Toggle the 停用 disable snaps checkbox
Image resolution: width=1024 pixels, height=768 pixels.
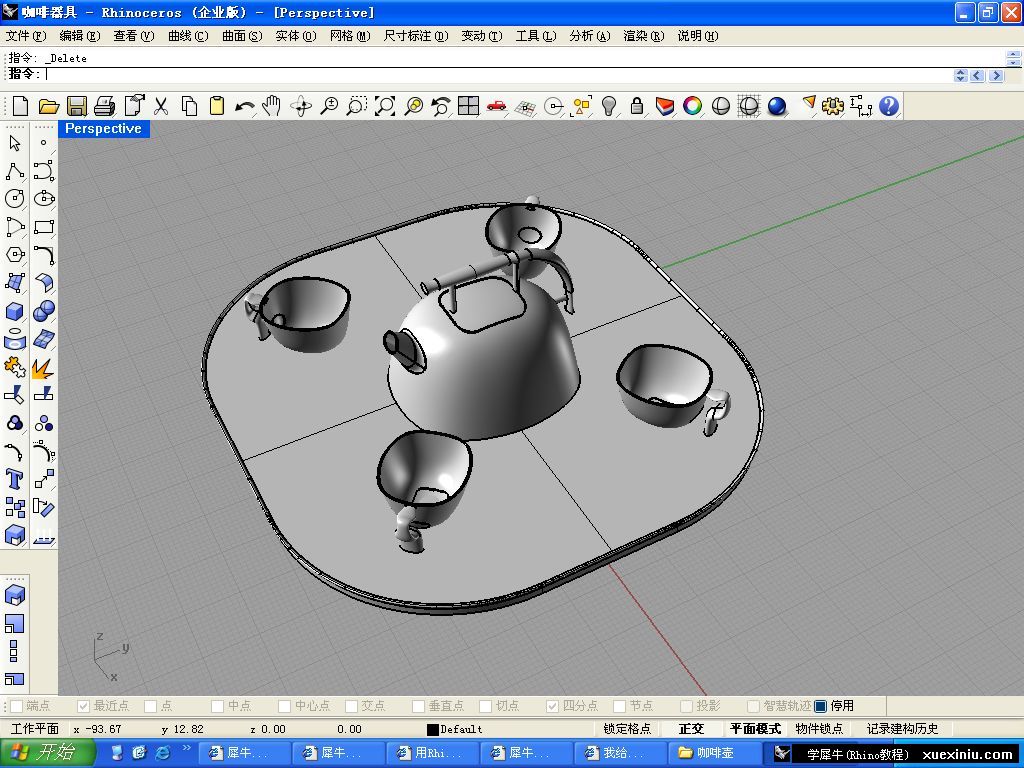821,706
